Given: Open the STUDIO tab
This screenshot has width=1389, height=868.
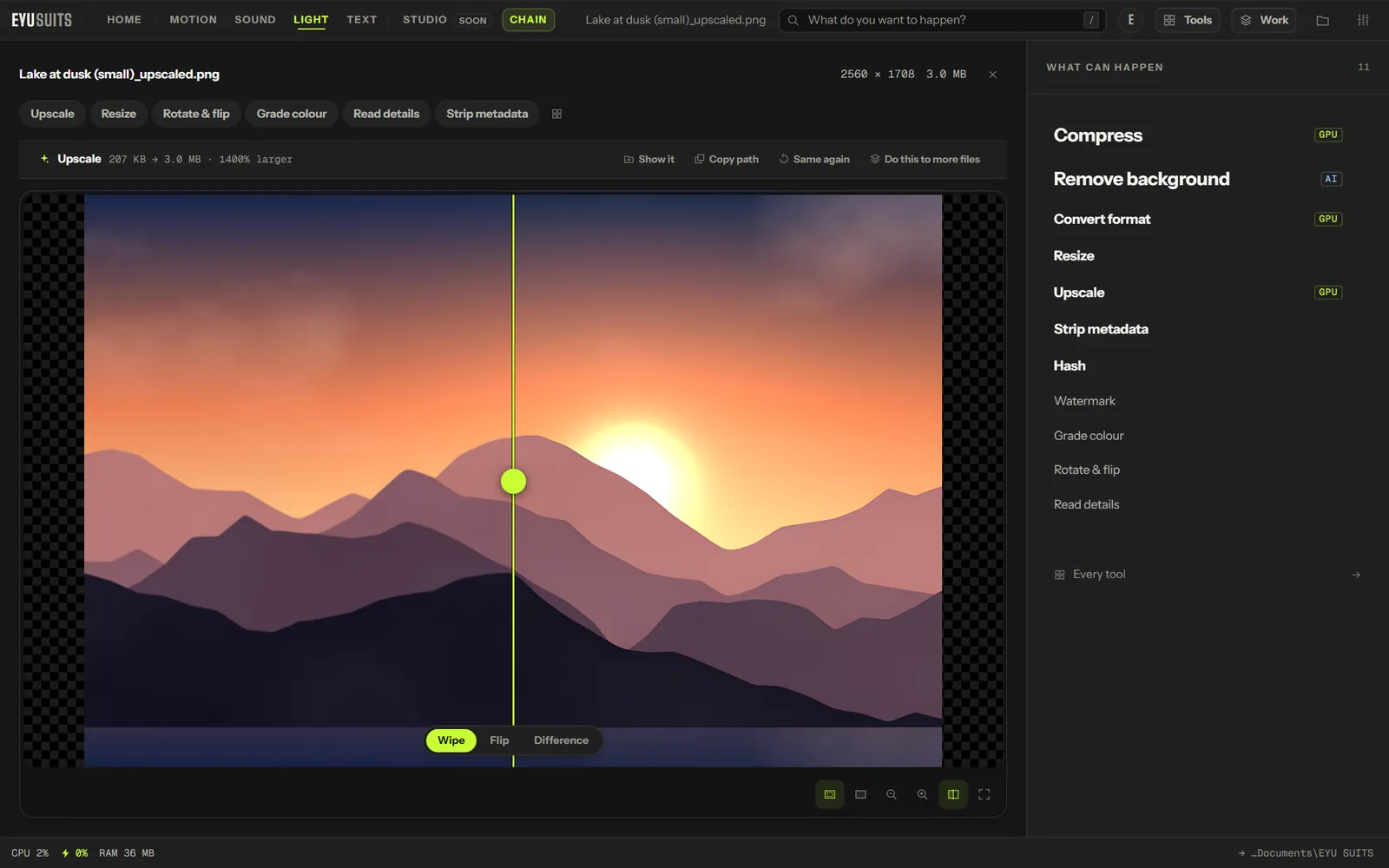Looking at the screenshot, I should coord(425,20).
